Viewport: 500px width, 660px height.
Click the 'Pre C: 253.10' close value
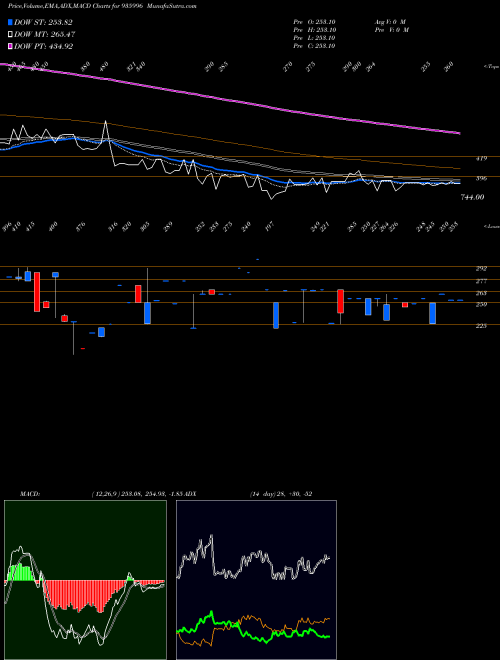(314, 46)
